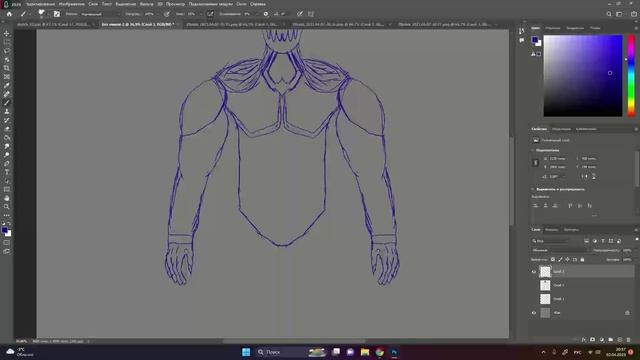Select the Eraser tool
640x360 pixels.
pos(7,129)
